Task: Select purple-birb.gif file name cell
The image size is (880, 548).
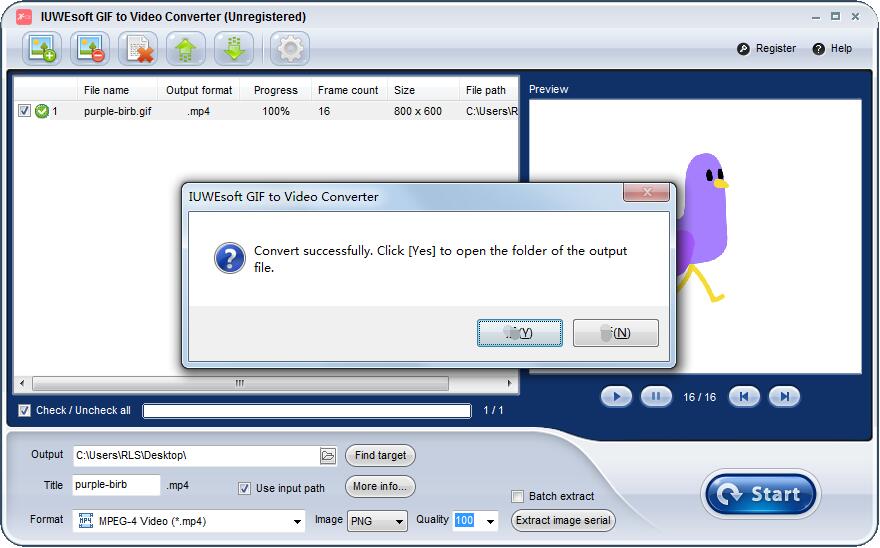Action: [117, 111]
